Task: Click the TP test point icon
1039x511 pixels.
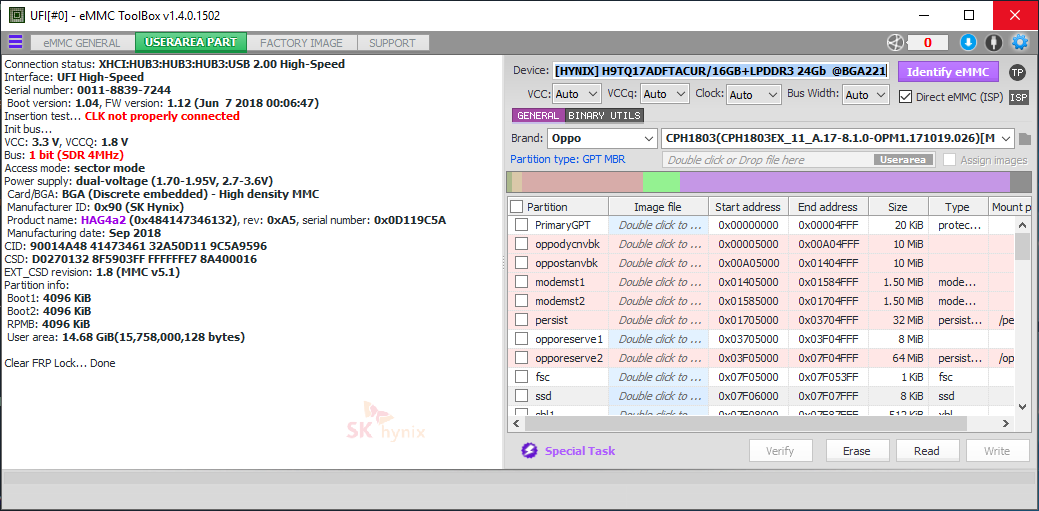Action: 1017,72
